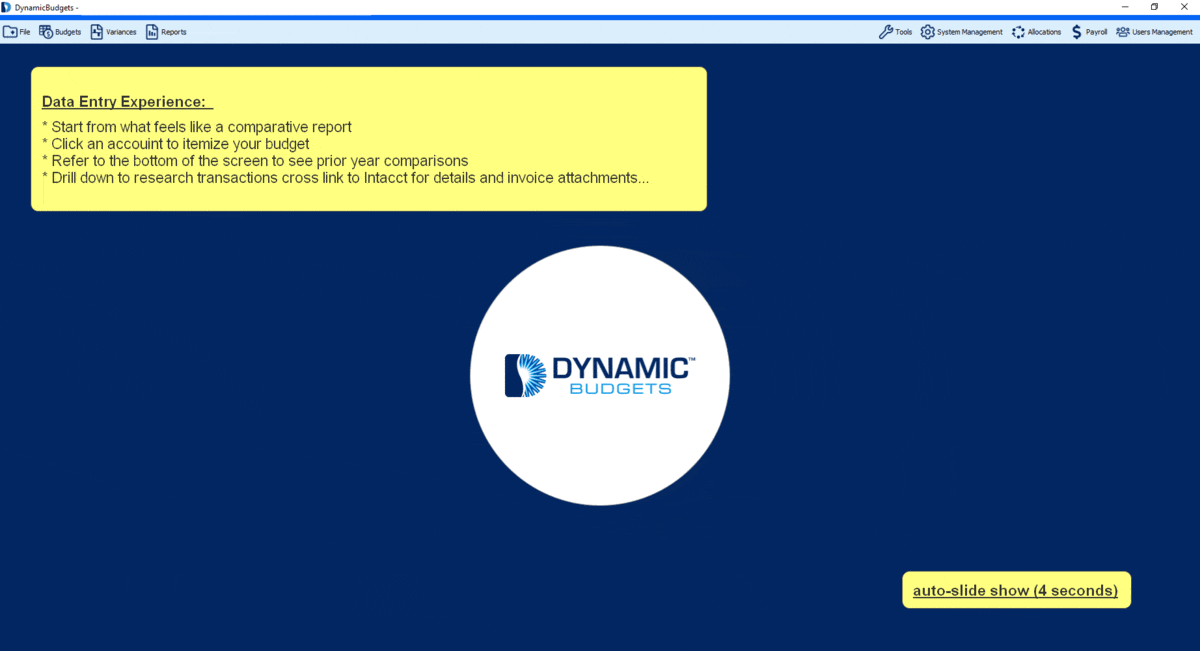Open the Budgets menu label
This screenshot has width=1200, height=651.
click(x=68, y=32)
